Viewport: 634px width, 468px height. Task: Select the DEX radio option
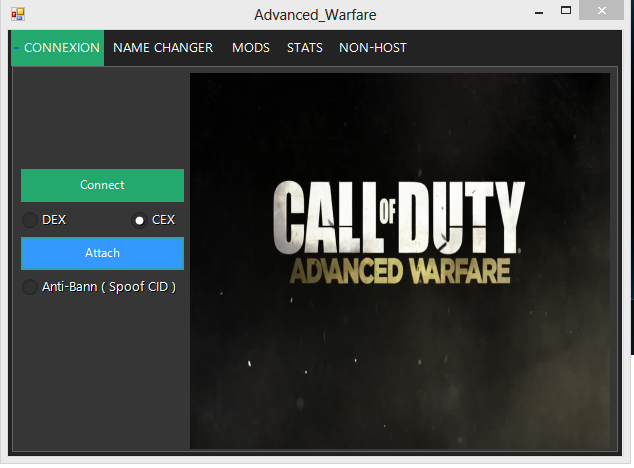(x=44, y=220)
